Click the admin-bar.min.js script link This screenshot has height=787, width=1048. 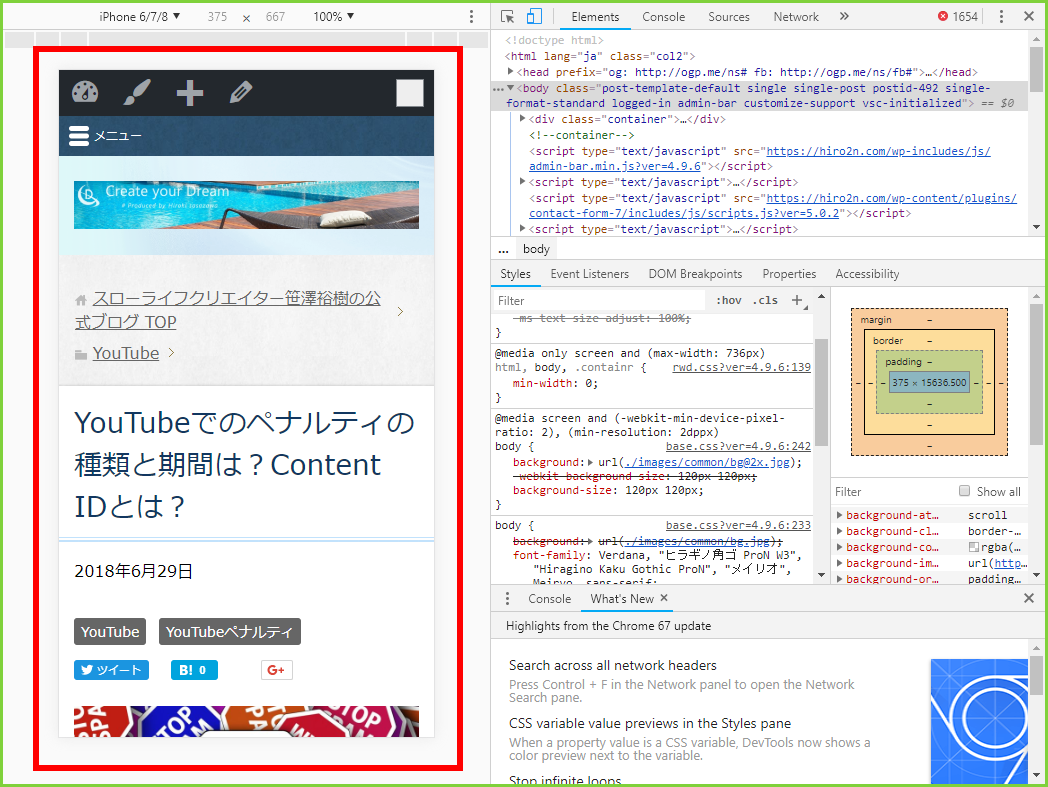click(759, 158)
